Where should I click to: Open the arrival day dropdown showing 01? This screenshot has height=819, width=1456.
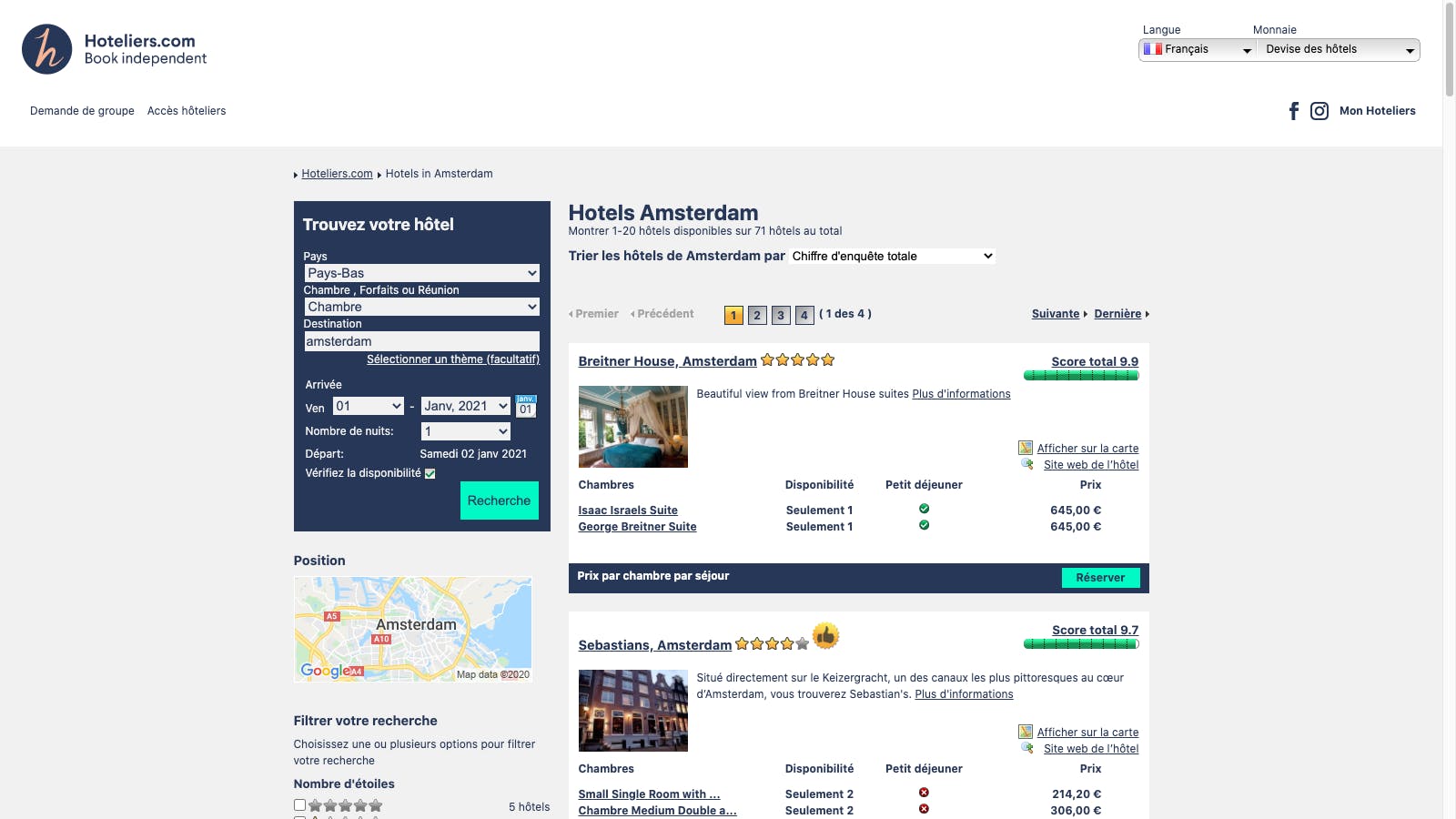pos(369,406)
